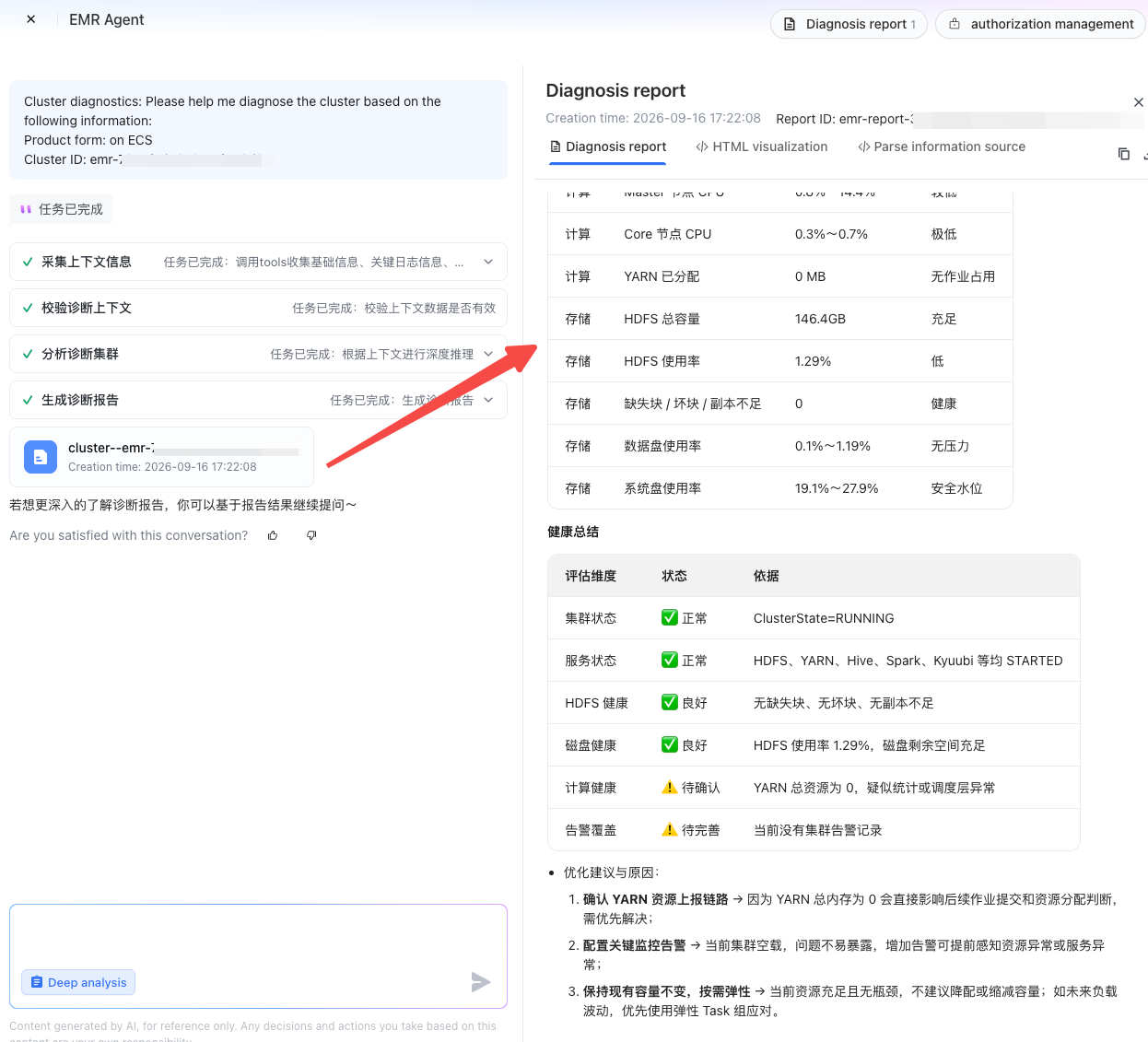1148x1042 pixels.
Task: Select the ClusterState=RUNNING text
Action: tap(824, 618)
